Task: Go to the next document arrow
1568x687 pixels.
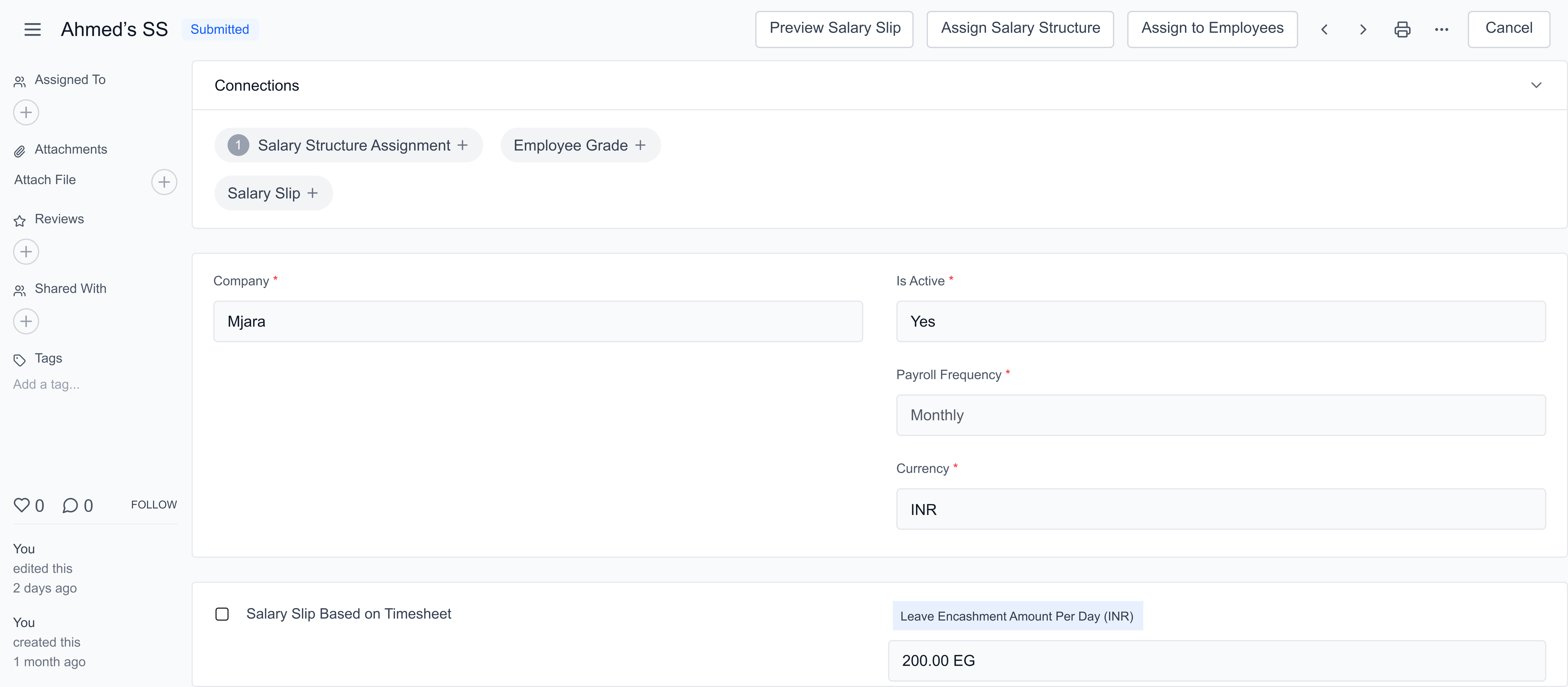Action: pos(1363,29)
